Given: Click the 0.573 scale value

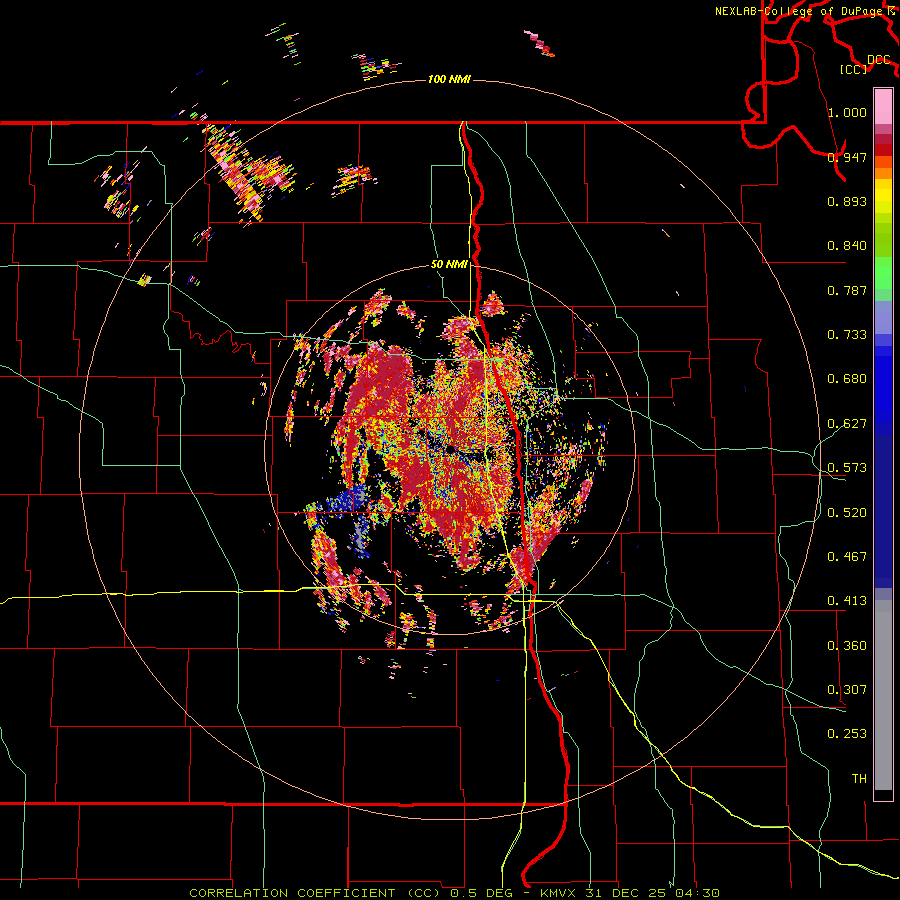Looking at the screenshot, I should click(847, 467).
